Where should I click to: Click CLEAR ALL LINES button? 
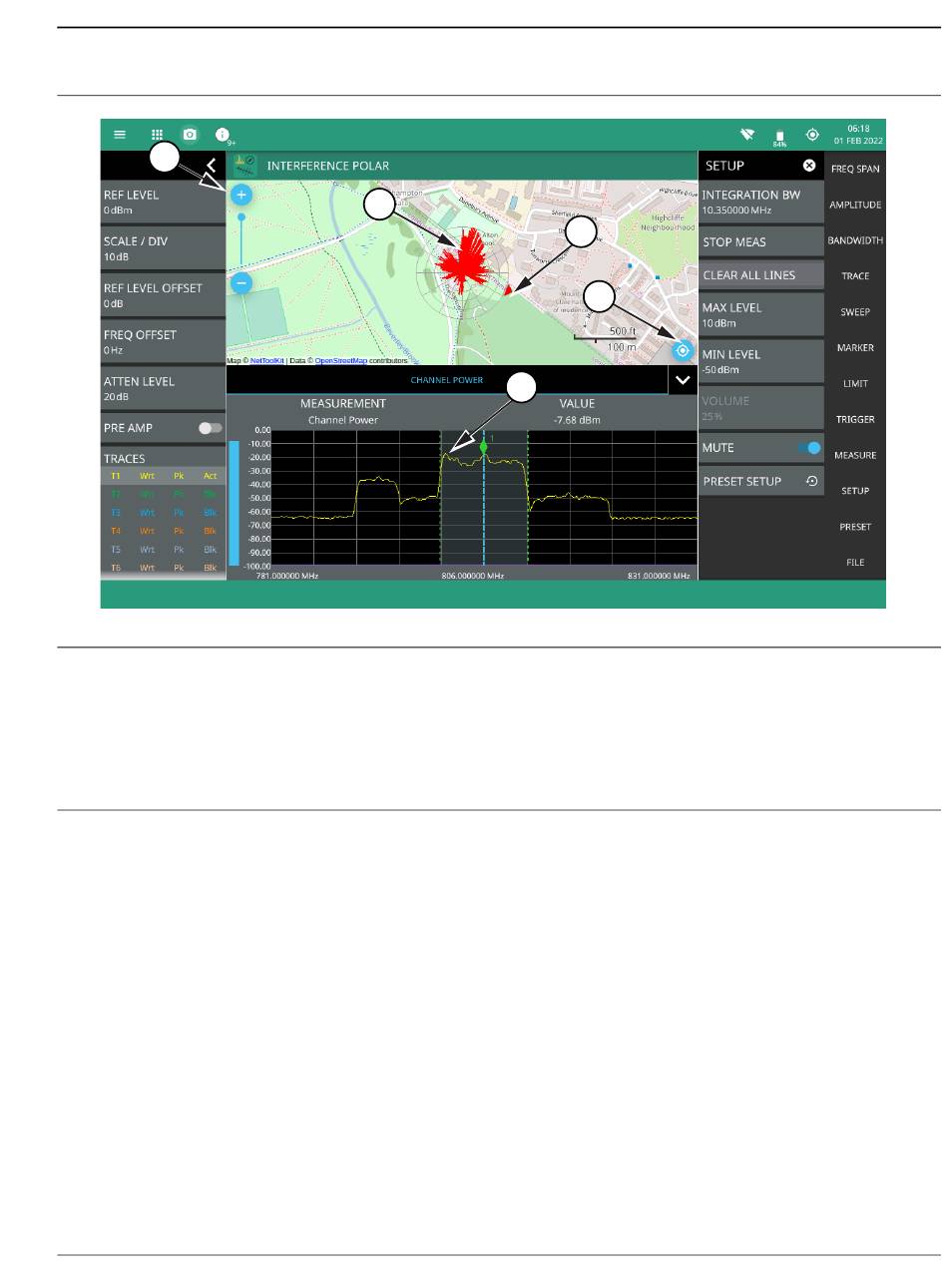point(761,275)
